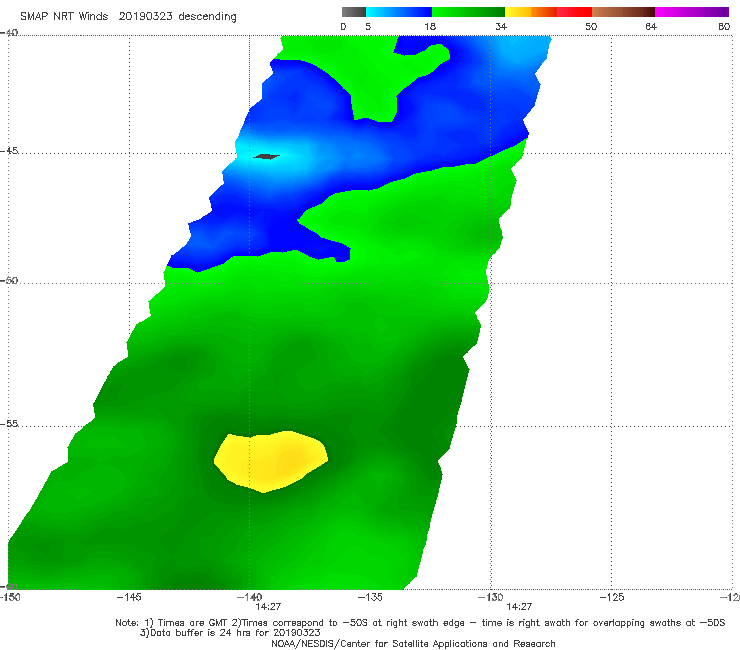The image size is (740, 650).
Task: Click the latitude label '-45'
Action: (x=9, y=151)
